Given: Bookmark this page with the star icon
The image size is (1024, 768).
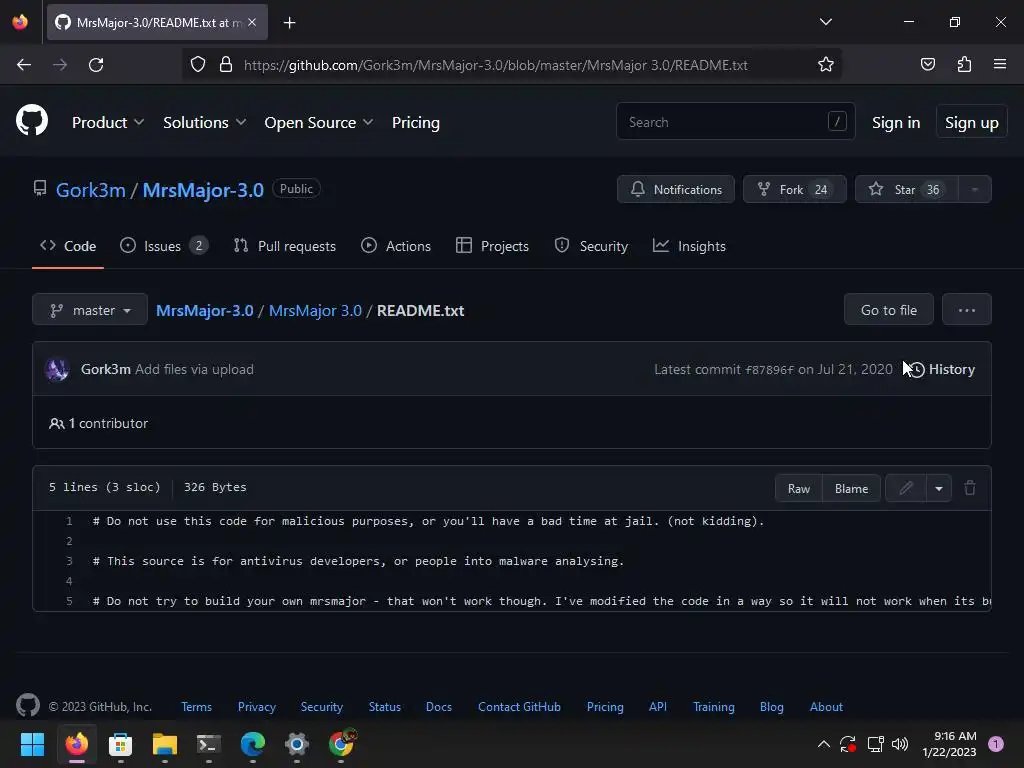Looking at the screenshot, I should click(825, 65).
